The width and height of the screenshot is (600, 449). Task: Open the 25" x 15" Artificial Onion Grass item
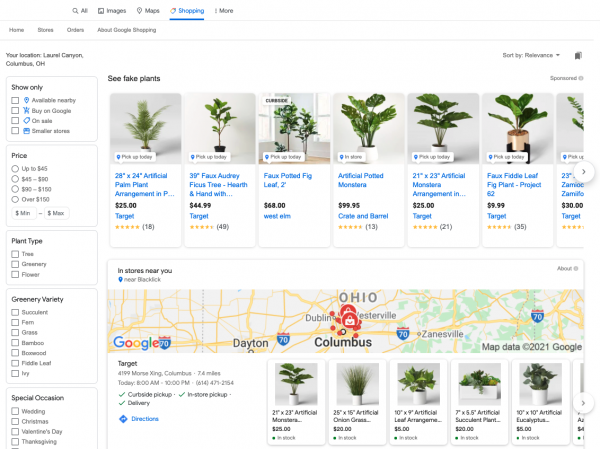pyautogui.click(x=357, y=402)
